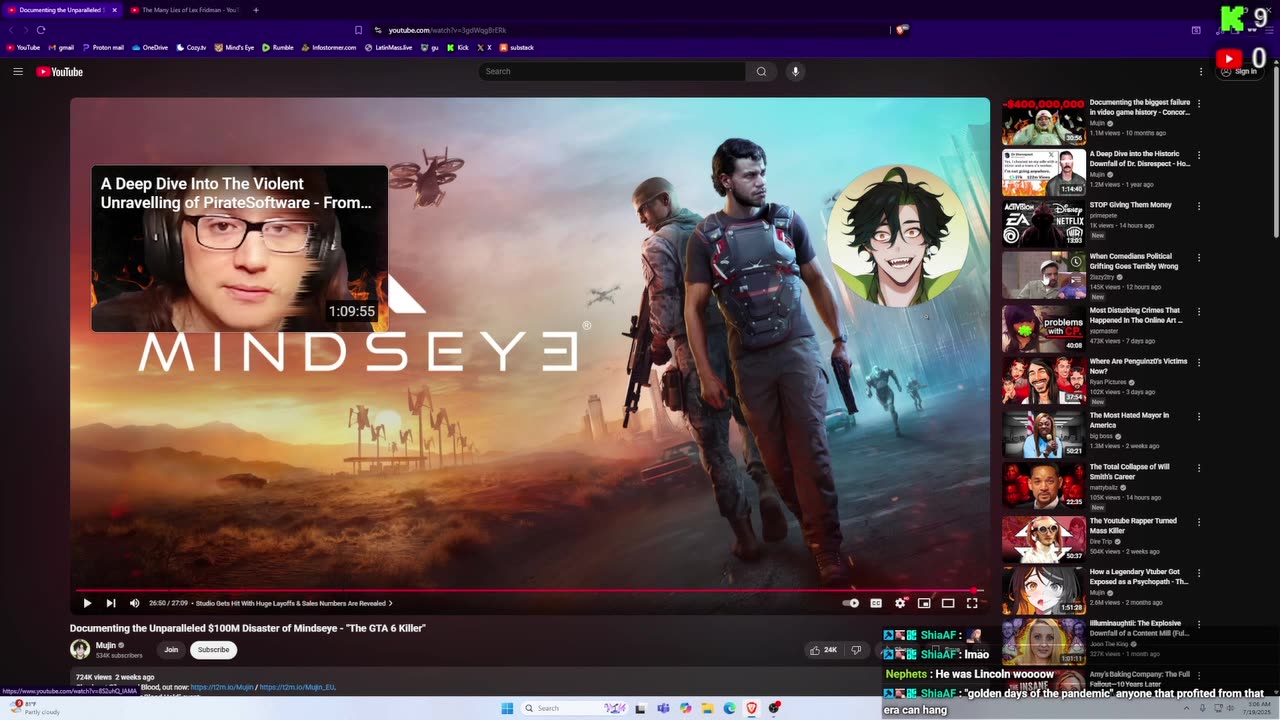Click the youtube.com address bar URL
The height and width of the screenshot is (720, 1280).
pos(447,30)
